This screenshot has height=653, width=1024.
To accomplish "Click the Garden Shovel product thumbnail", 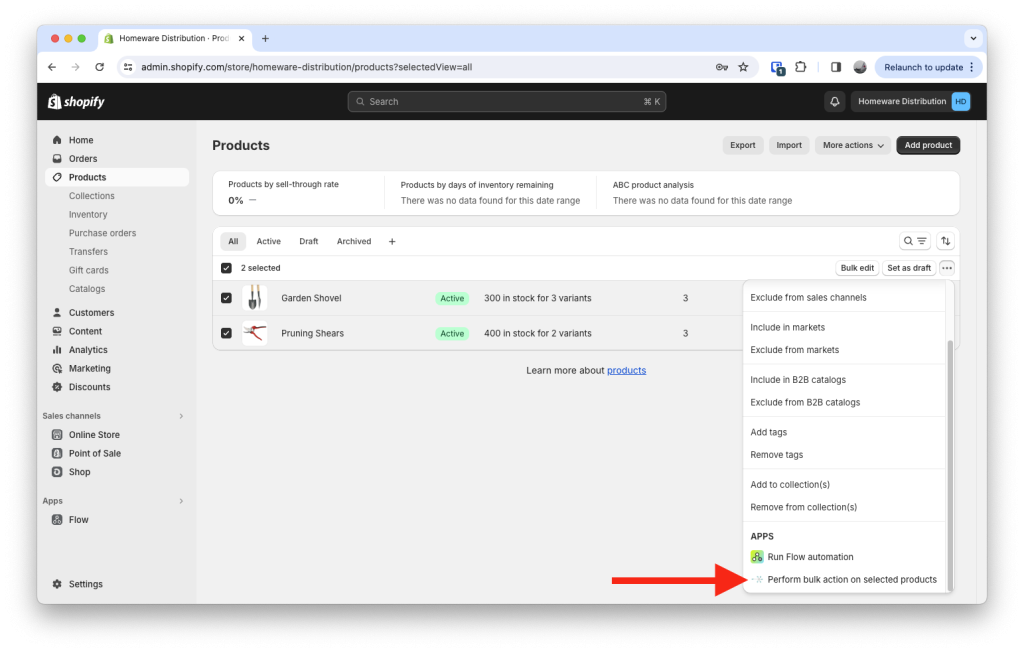I will tap(255, 298).
